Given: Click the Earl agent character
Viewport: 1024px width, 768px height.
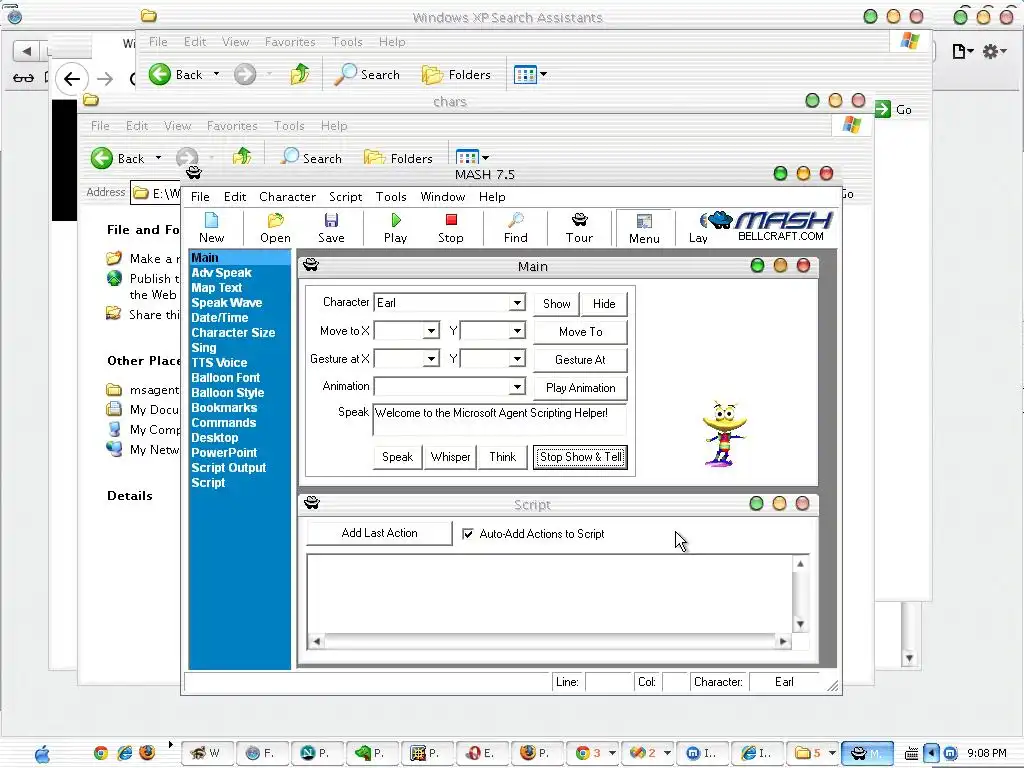Looking at the screenshot, I should click(724, 434).
